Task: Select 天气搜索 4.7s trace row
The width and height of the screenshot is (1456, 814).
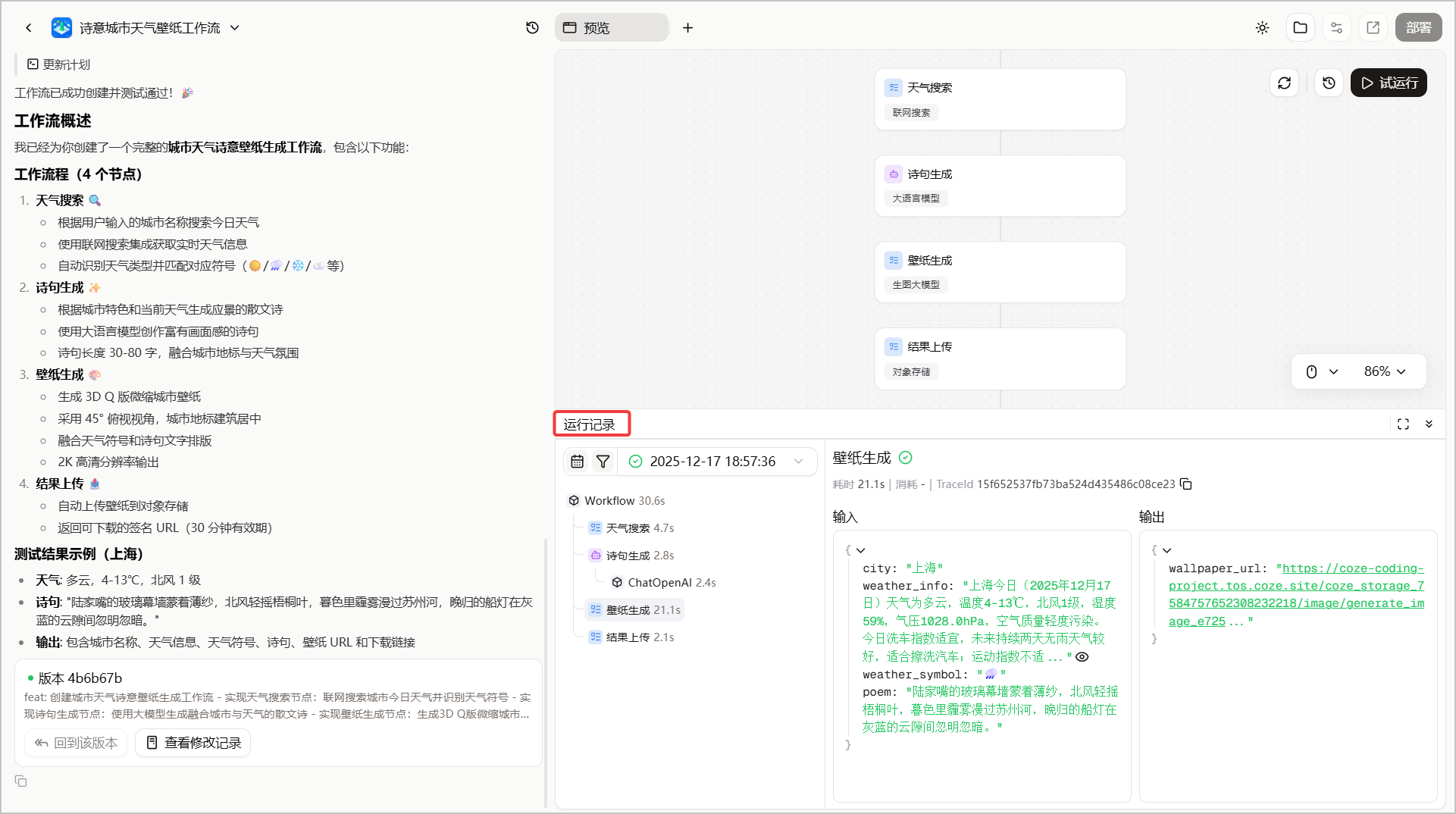Action: [631, 528]
